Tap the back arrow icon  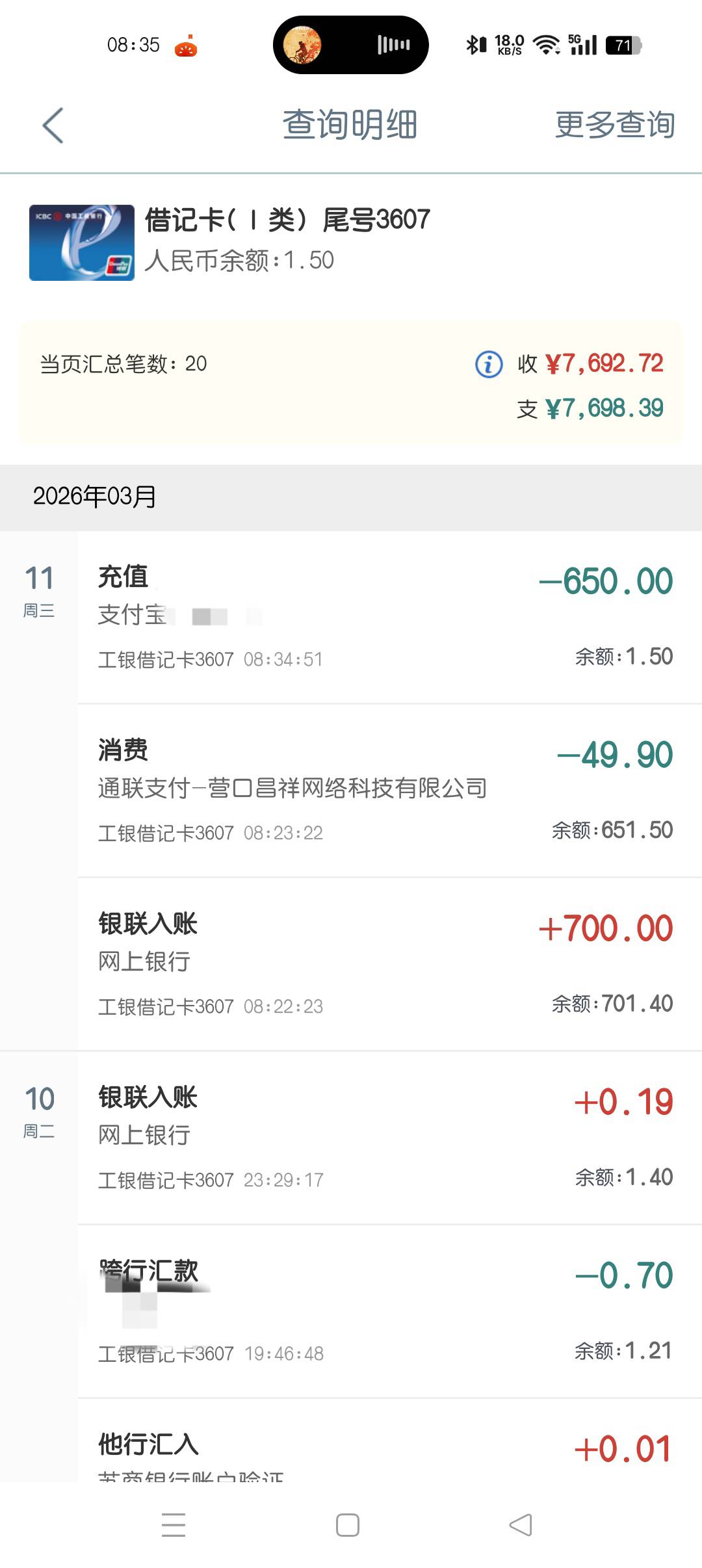tap(53, 125)
